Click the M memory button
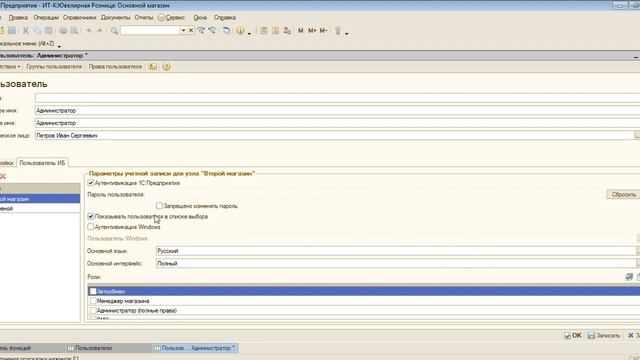640x360 pixels. click(301, 31)
